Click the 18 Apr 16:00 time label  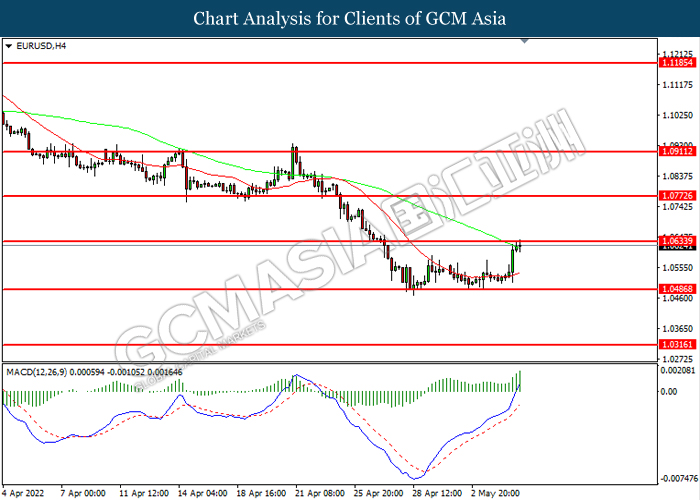(x=261, y=493)
